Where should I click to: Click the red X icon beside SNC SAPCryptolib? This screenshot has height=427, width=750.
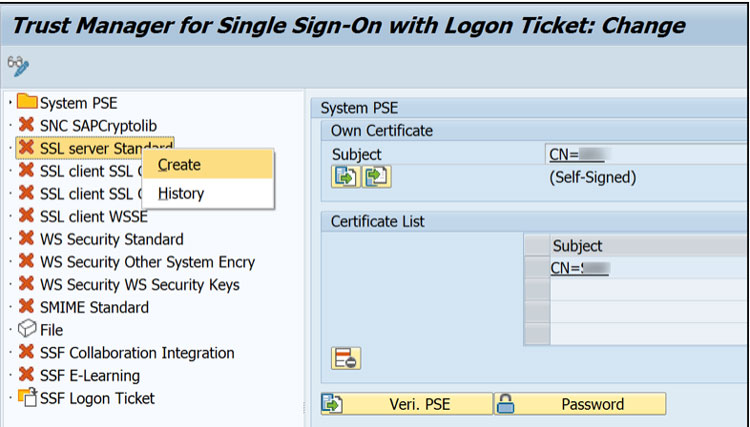(27, 125)
